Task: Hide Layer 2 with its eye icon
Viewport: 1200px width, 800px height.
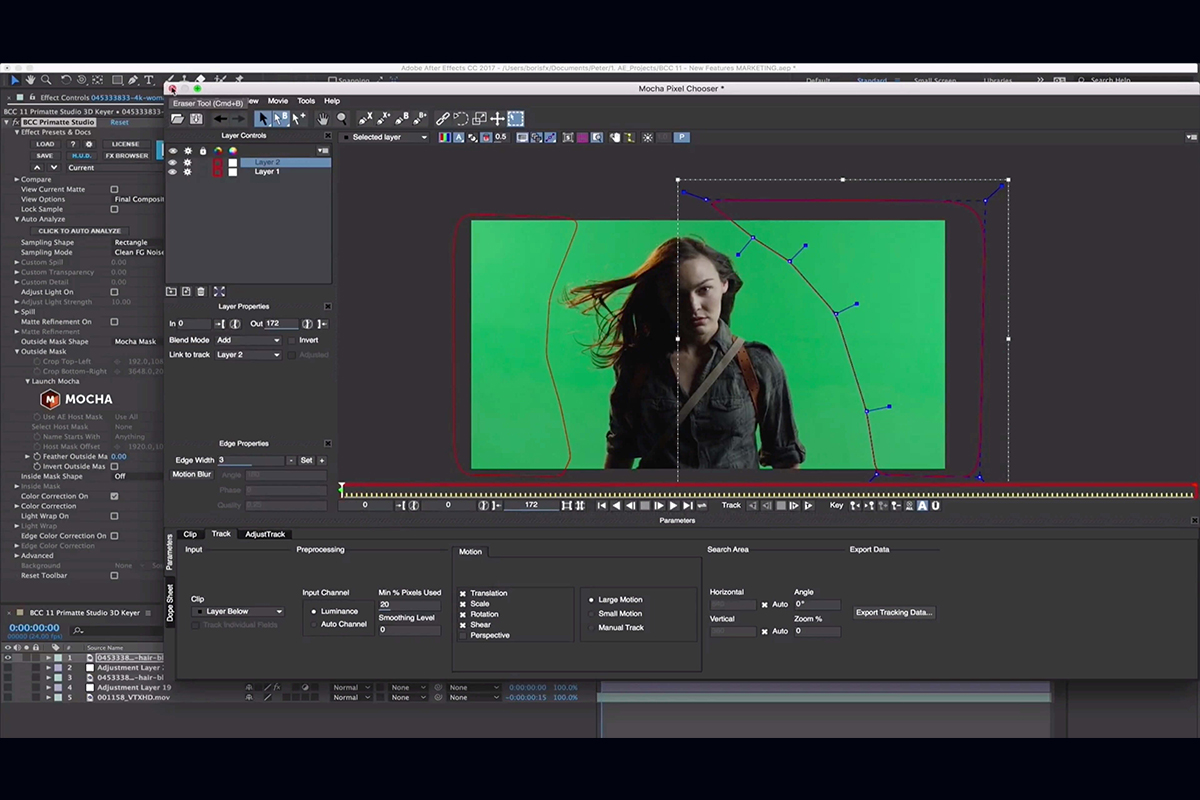Action: click(172, 162)
